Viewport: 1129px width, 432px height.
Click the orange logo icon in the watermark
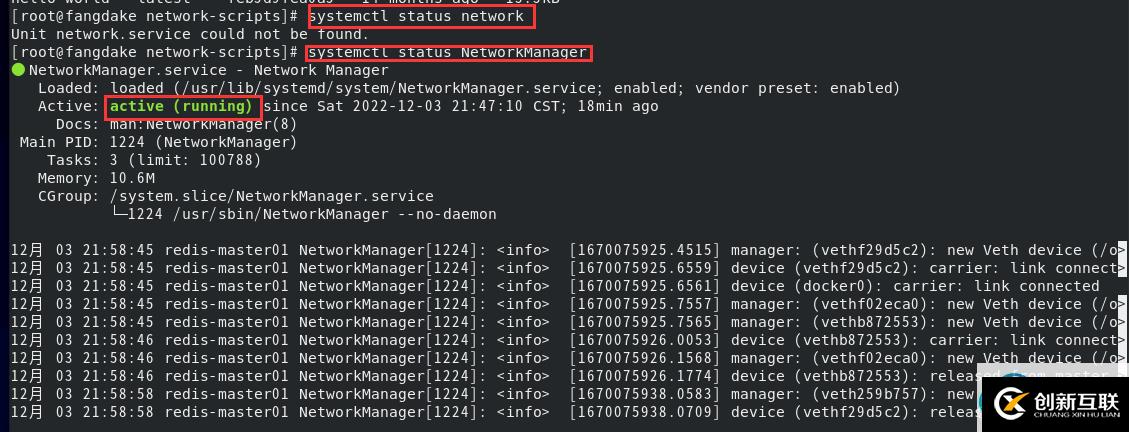click(x=1012, y=404)
